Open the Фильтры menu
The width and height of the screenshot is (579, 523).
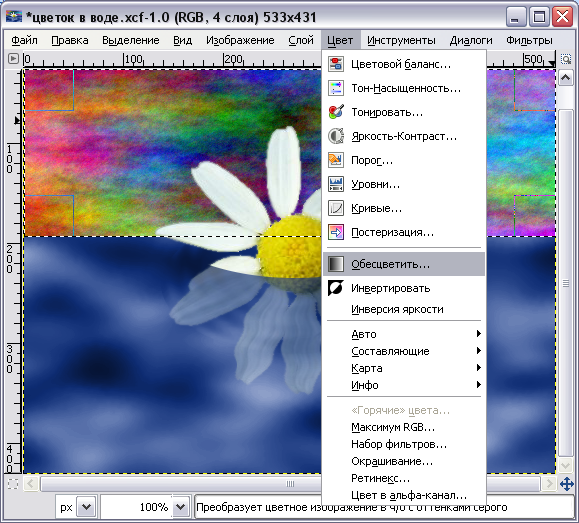pos(529,40)
